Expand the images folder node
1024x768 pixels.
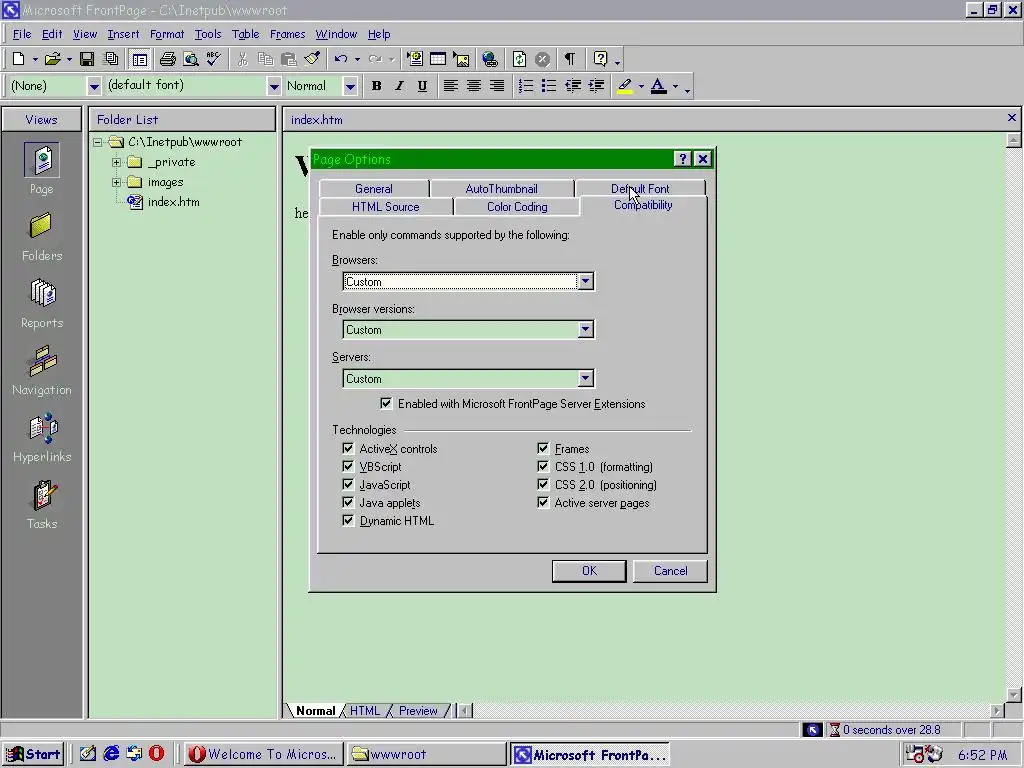click(116, 182)
